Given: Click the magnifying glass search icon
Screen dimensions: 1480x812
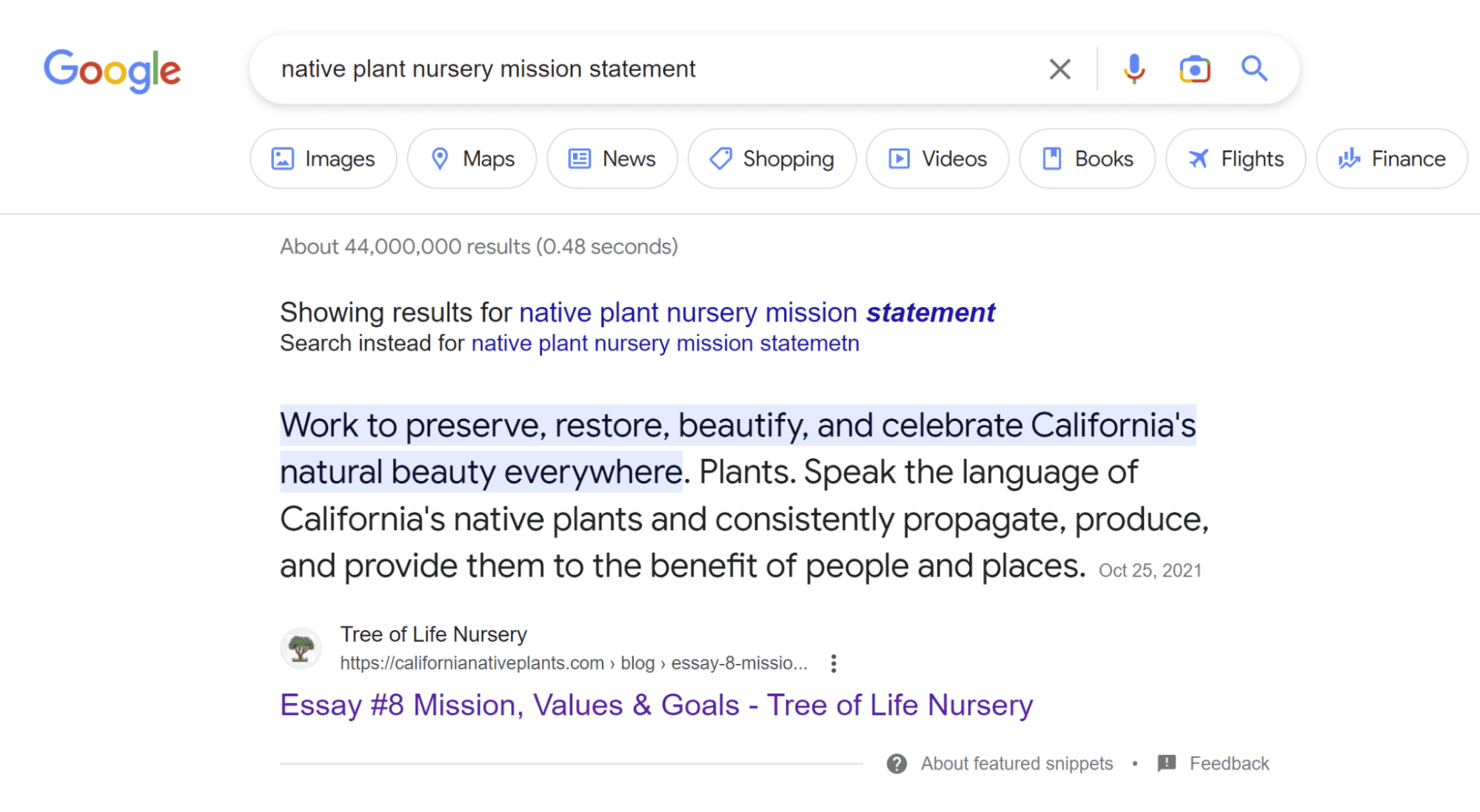Looking at the screenshot, I should click(1254, 69).
